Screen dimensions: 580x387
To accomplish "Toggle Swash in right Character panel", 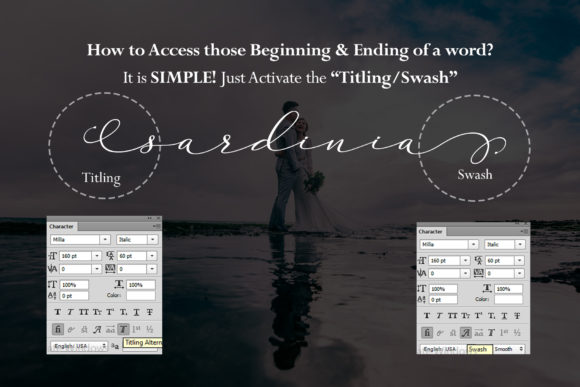I will [466, 333].
